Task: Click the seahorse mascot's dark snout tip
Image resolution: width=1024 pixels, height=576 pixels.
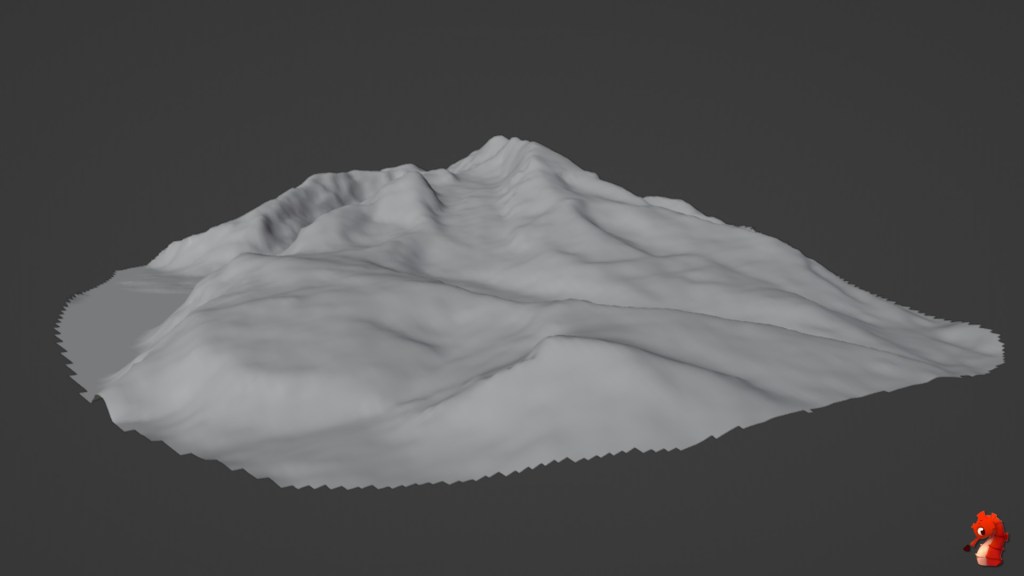Action: pos(967,548)
